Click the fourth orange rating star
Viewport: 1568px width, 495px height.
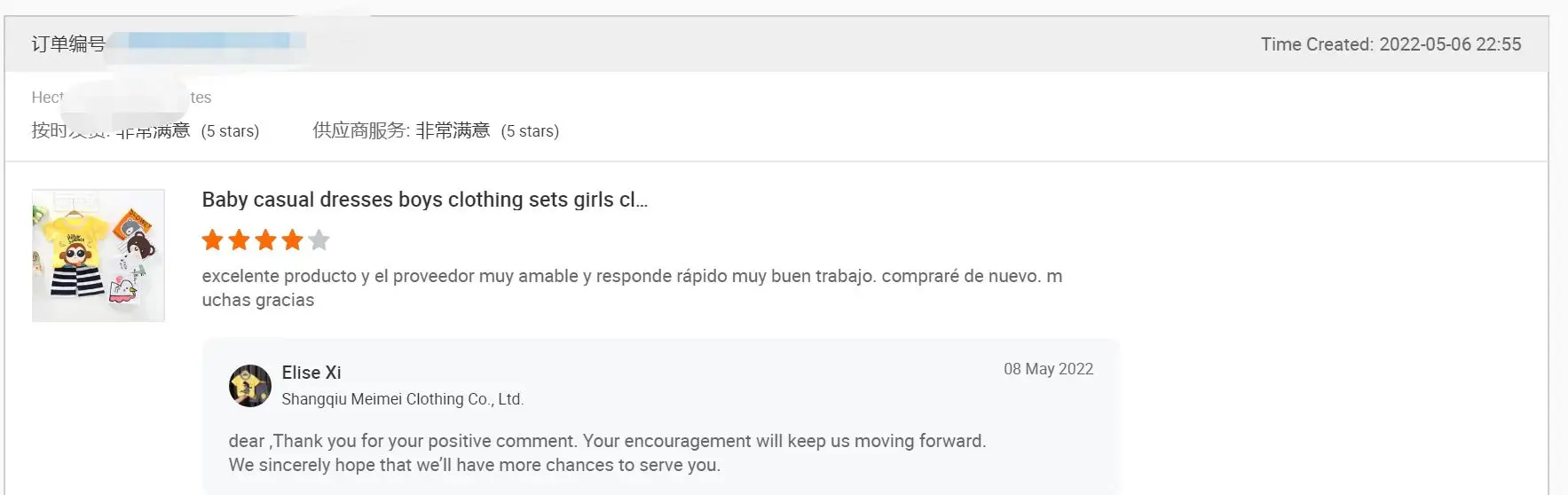tap(292, 240)
